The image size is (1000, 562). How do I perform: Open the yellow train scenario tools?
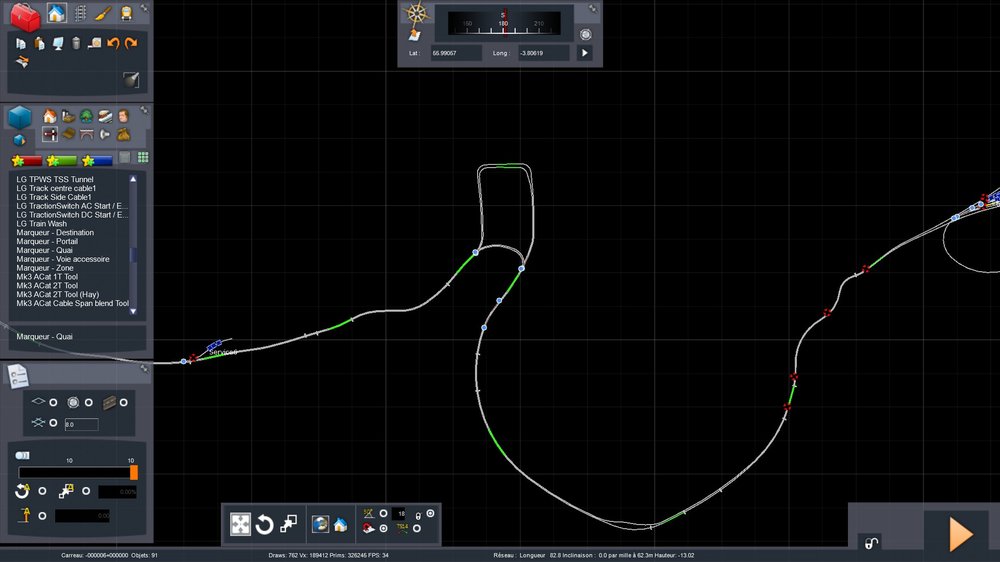(126, 13)
